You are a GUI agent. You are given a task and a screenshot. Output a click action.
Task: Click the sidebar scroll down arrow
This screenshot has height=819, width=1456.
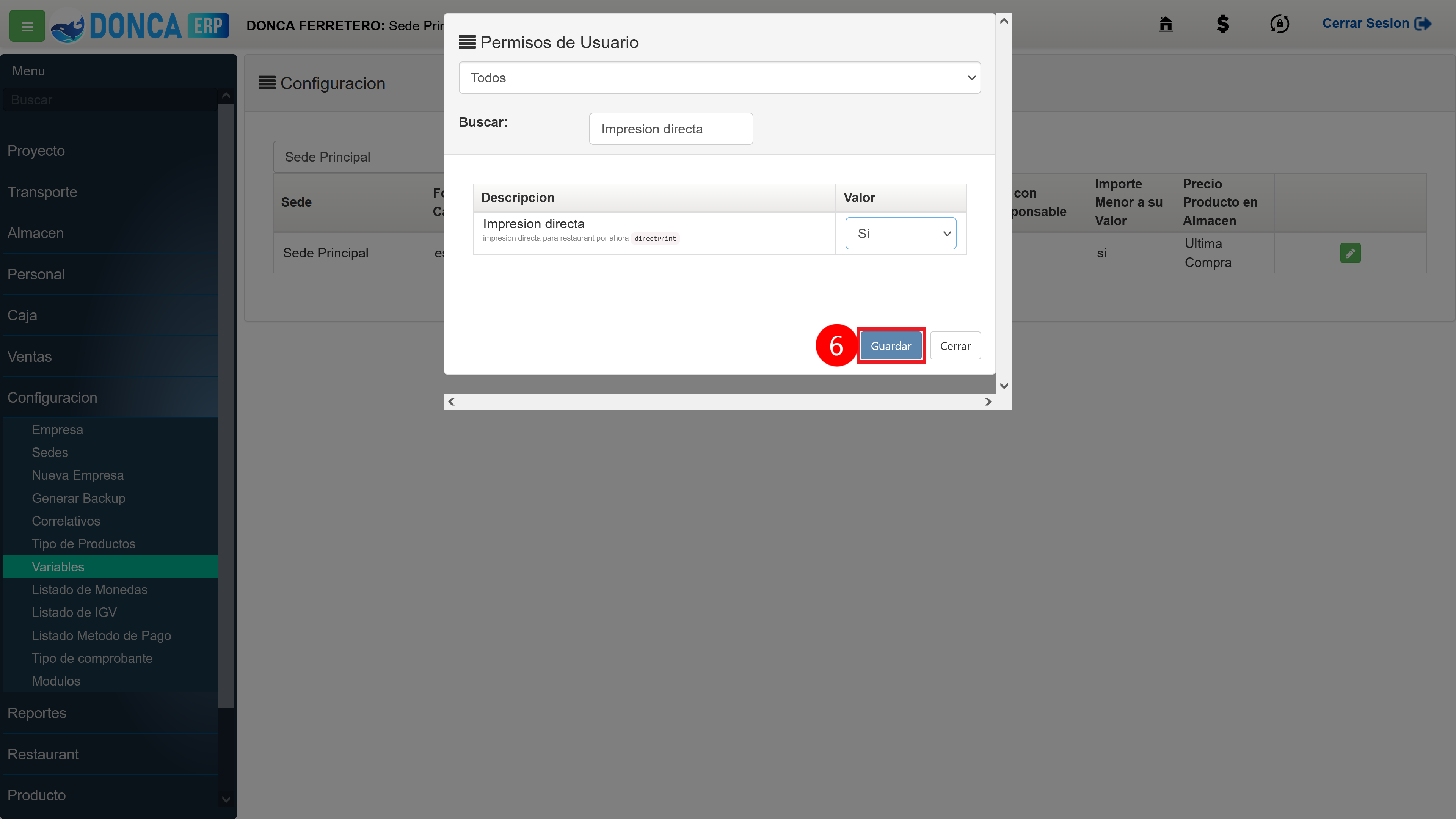tap(226, 800)
